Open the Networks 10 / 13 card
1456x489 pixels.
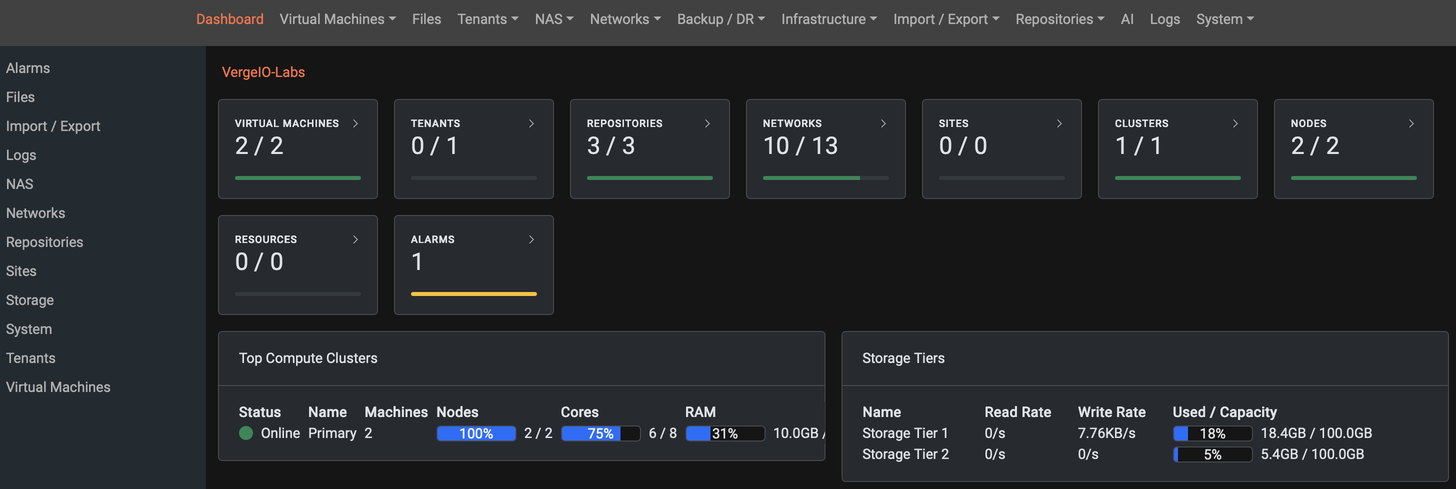[x=826, y=149]
